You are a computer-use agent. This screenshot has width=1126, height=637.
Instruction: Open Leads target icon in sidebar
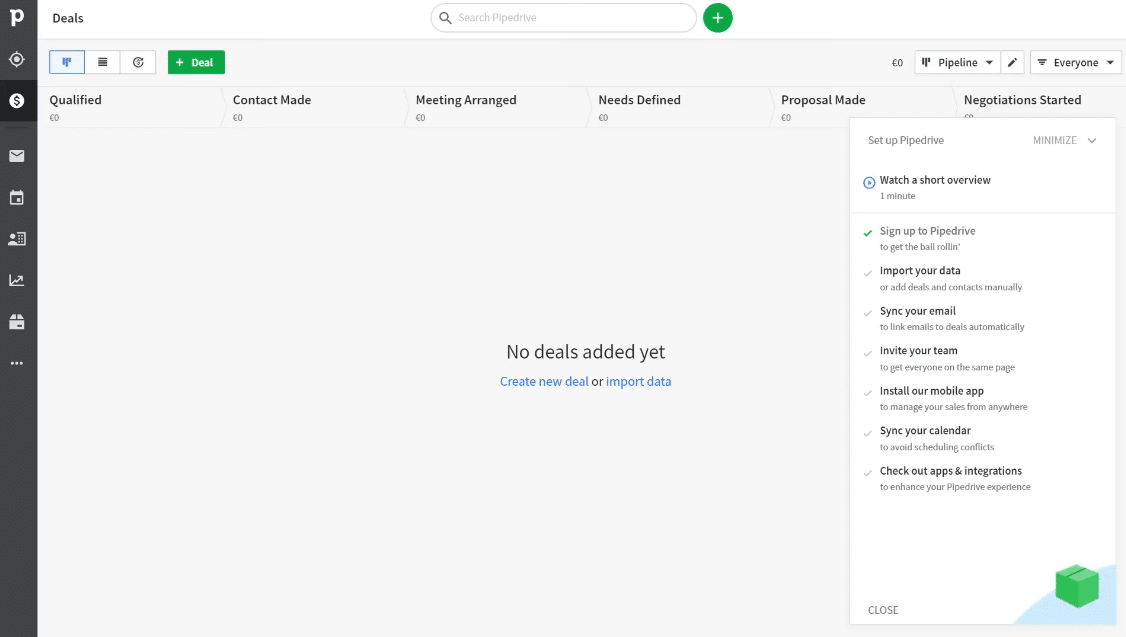point(17,60)
